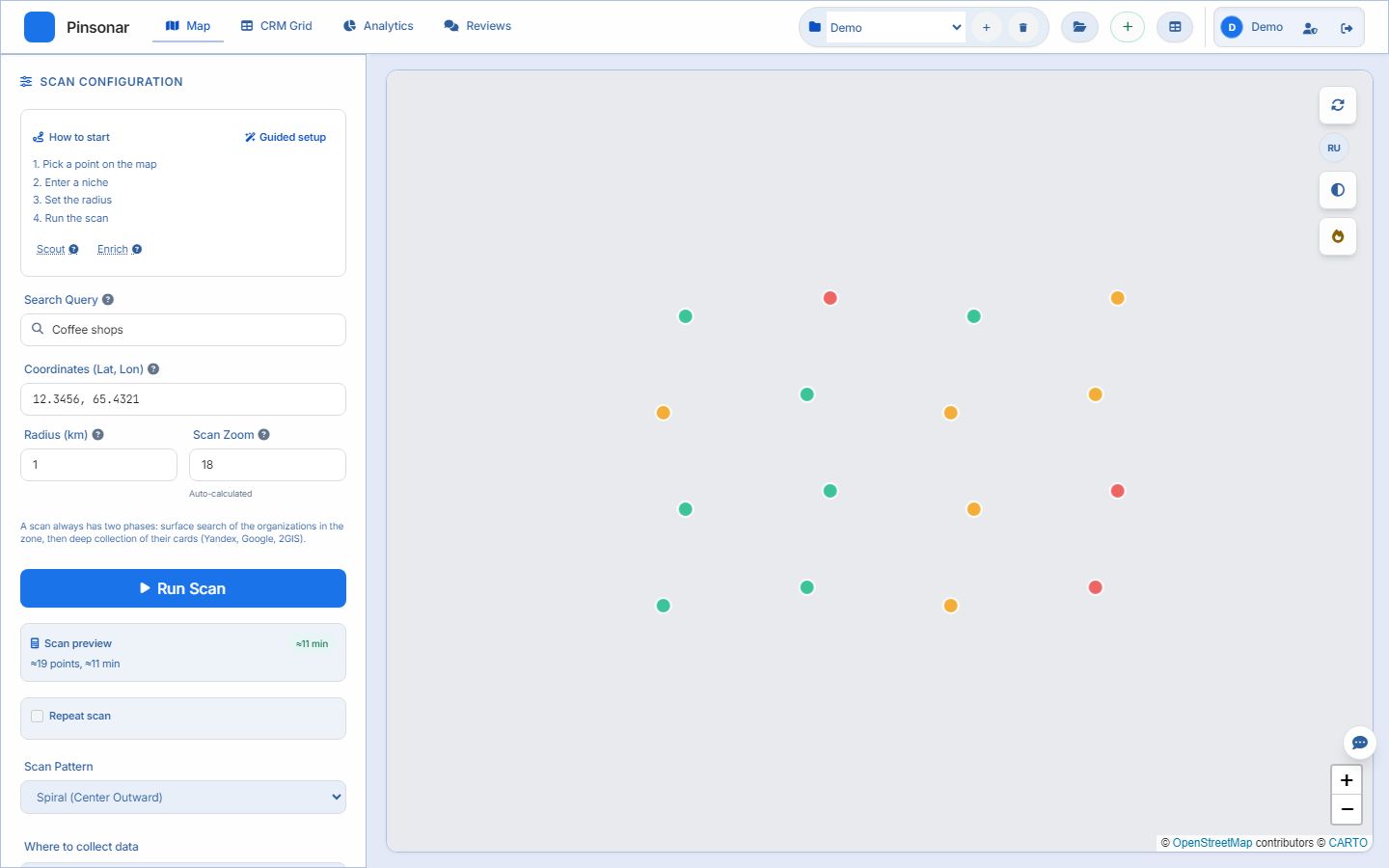Click the Demo user avatar

[x=1232, y=27]
